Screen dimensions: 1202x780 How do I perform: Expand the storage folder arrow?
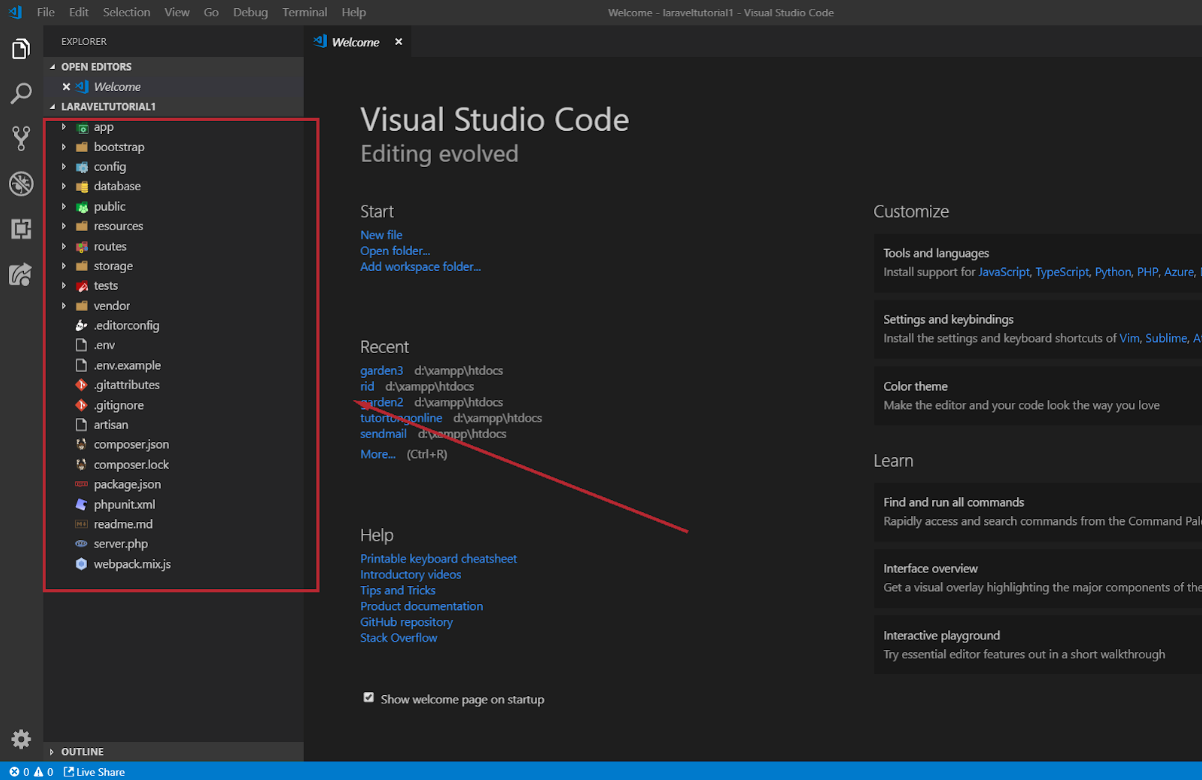pos(64,266)
